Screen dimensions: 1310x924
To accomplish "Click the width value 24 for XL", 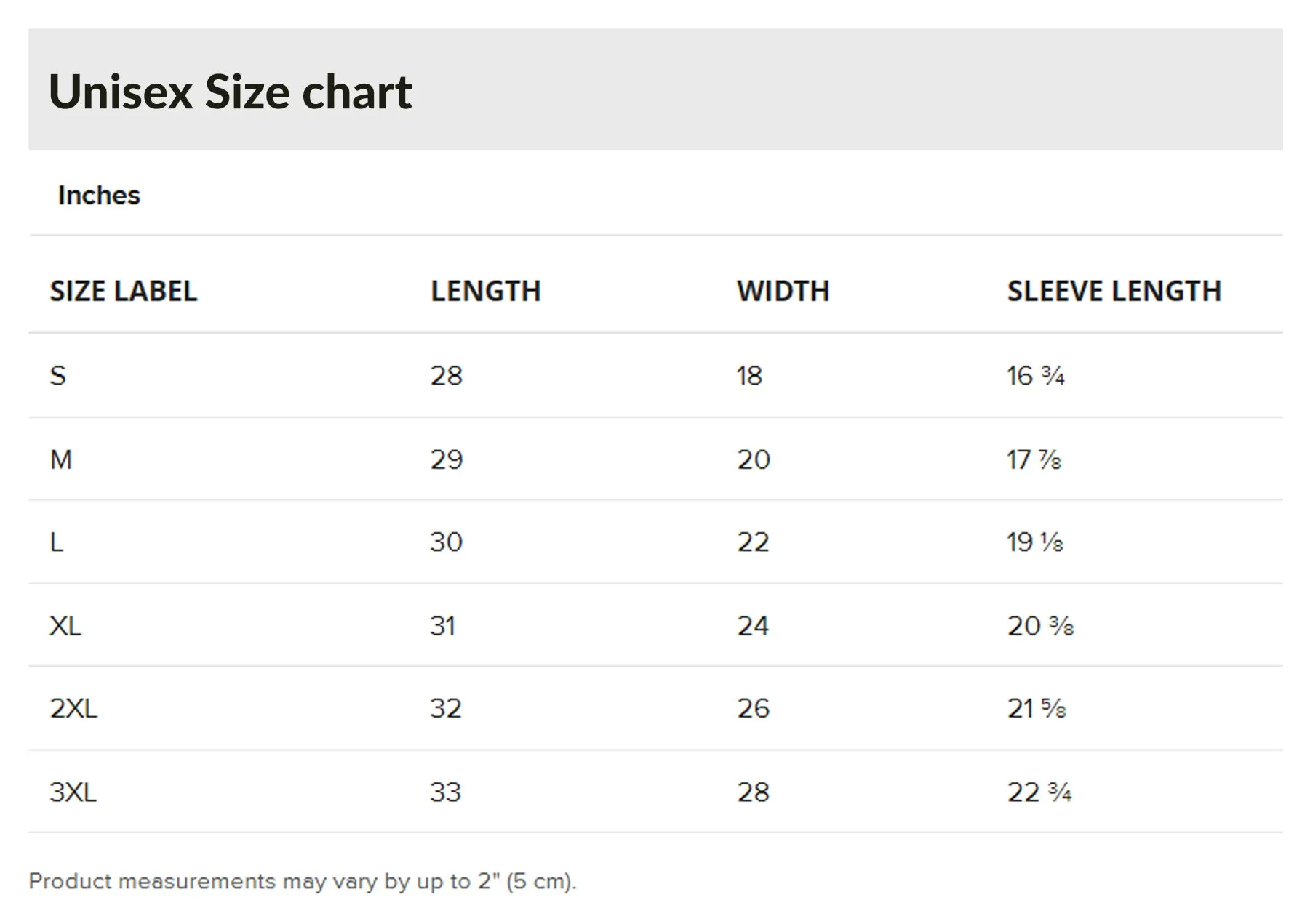I will coord(753,626).
